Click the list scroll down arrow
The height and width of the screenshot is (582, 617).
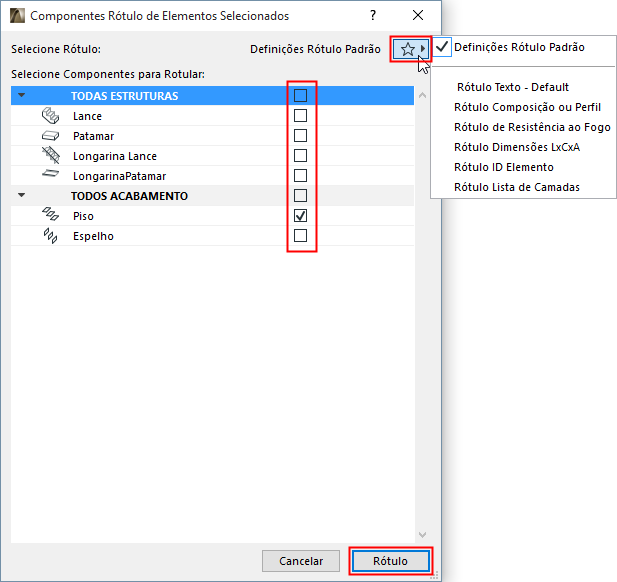pyautogui.click(x=423, y=534)
